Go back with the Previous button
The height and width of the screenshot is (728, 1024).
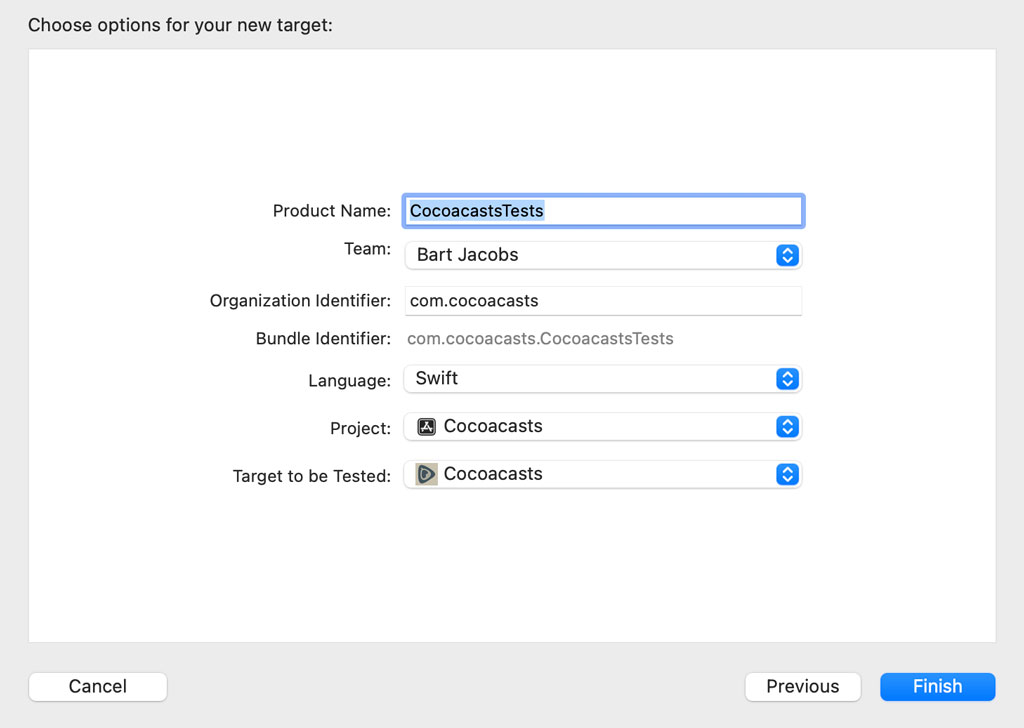click(x=803, y=686)
